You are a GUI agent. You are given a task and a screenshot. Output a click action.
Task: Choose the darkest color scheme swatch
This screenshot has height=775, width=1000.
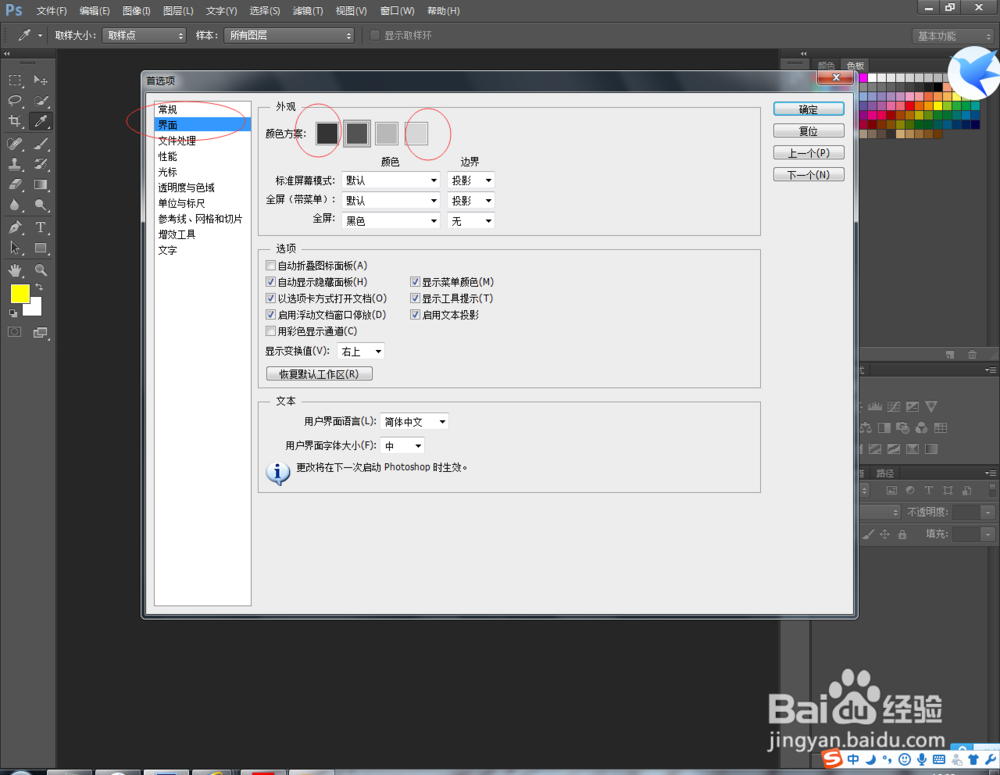click(327, 133)
